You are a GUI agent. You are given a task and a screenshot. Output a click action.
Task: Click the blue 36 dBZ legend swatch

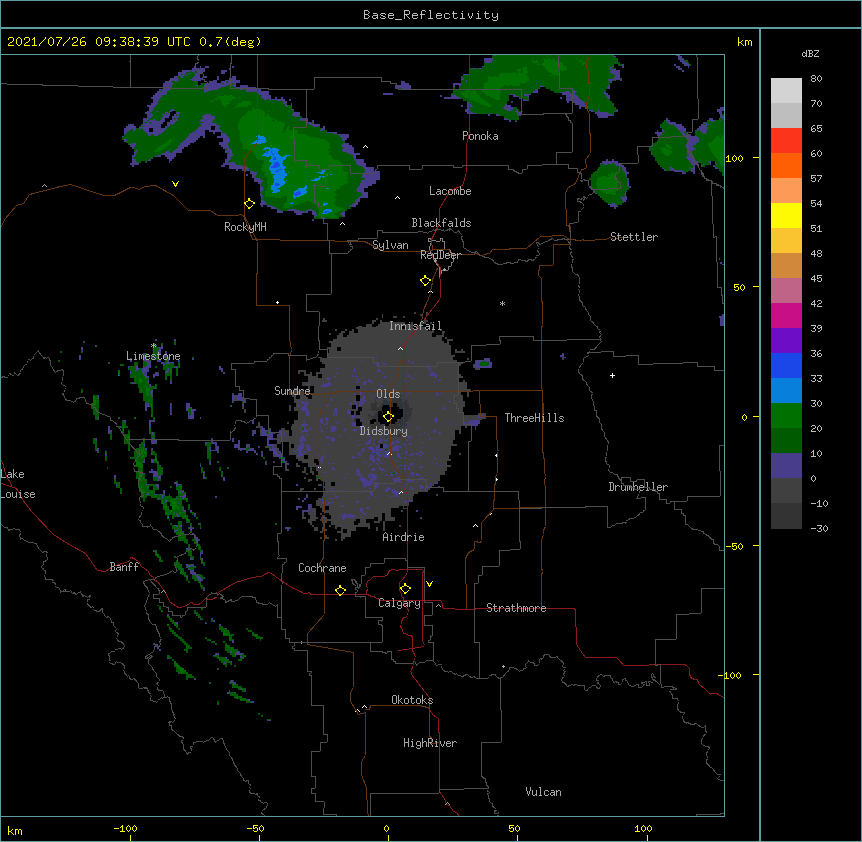786,365
